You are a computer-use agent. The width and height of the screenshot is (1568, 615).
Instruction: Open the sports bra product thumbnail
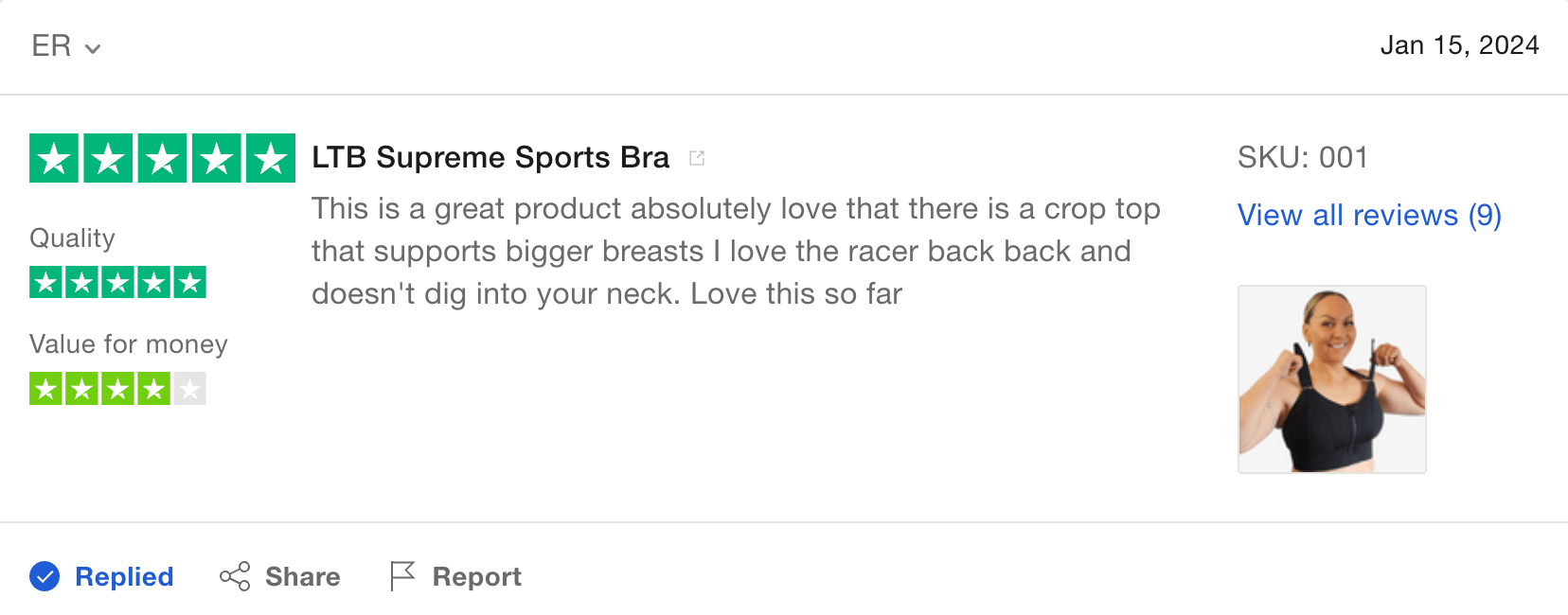1331,378
